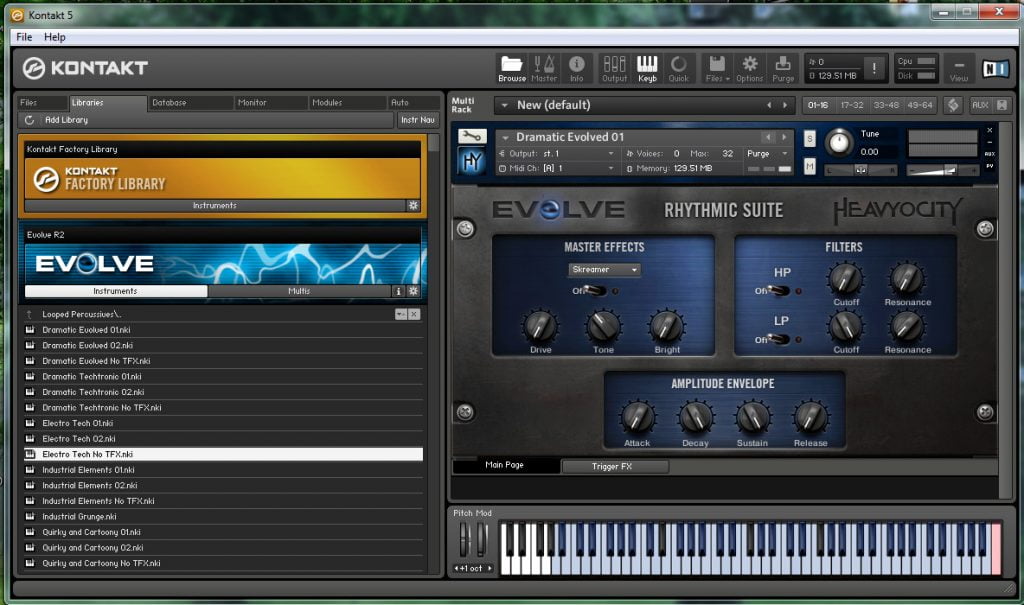Show the Info pane icon
Image resolution: width=1024 pixels, height=605 pixels.
coord(576,68)
